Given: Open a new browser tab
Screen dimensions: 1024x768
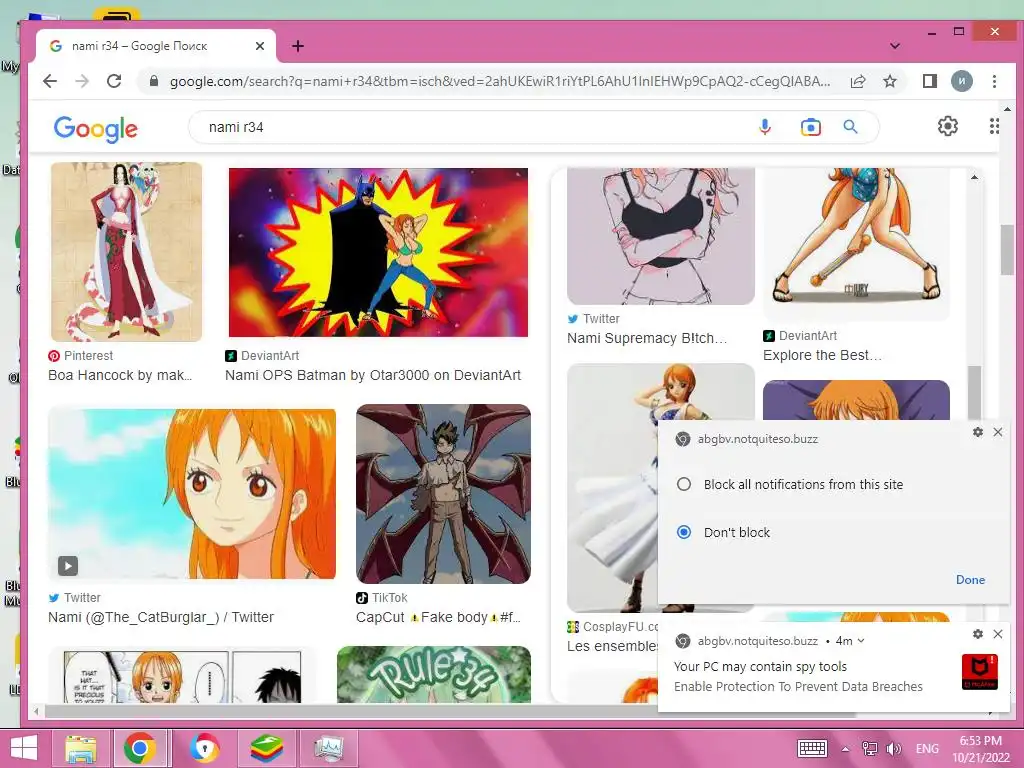Looking at the screenshot, I should pyautogui.click(x=298, y=46).
